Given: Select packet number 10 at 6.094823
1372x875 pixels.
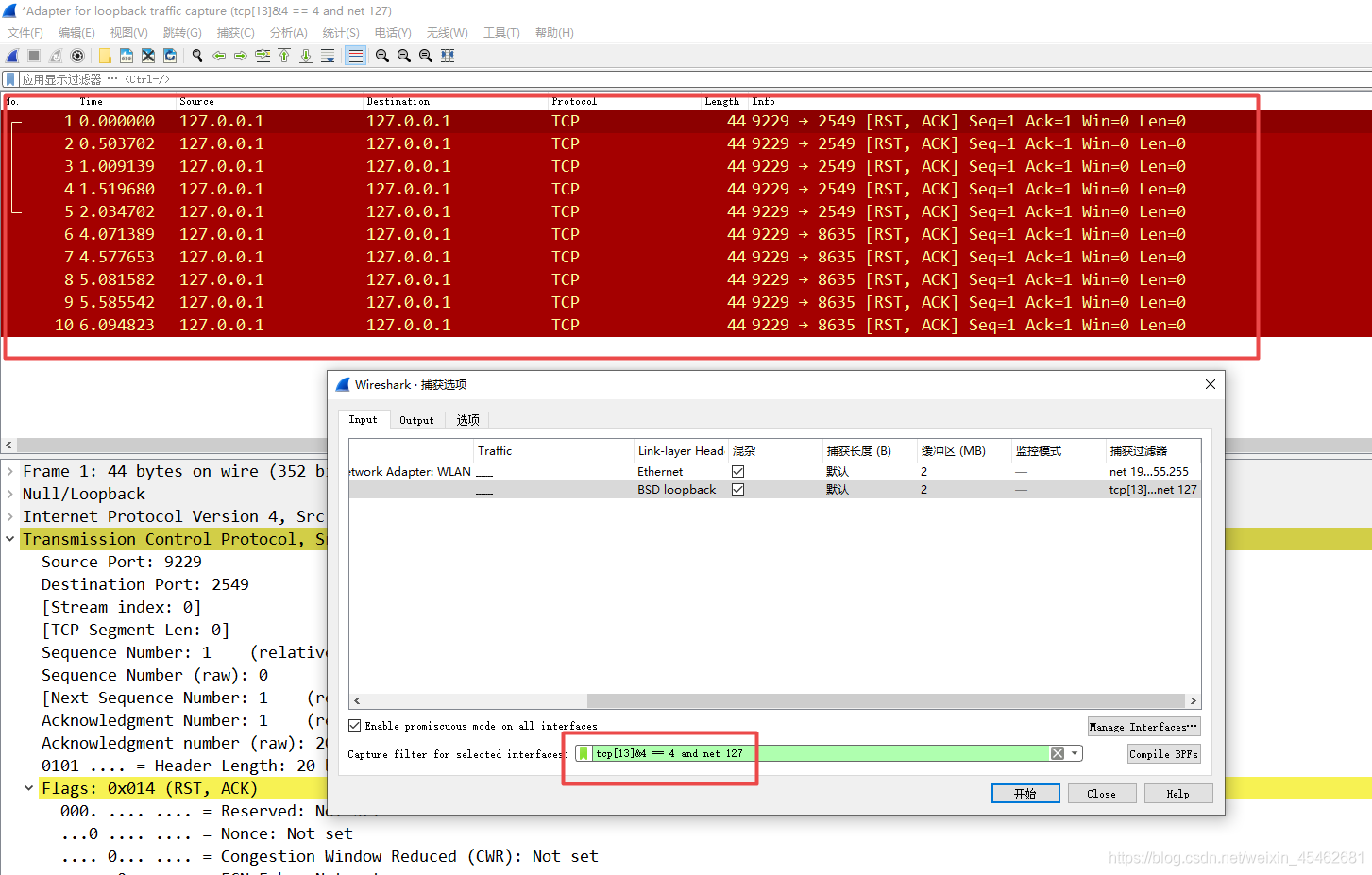Looking at the screenshot, I should (x=687, y=325).
